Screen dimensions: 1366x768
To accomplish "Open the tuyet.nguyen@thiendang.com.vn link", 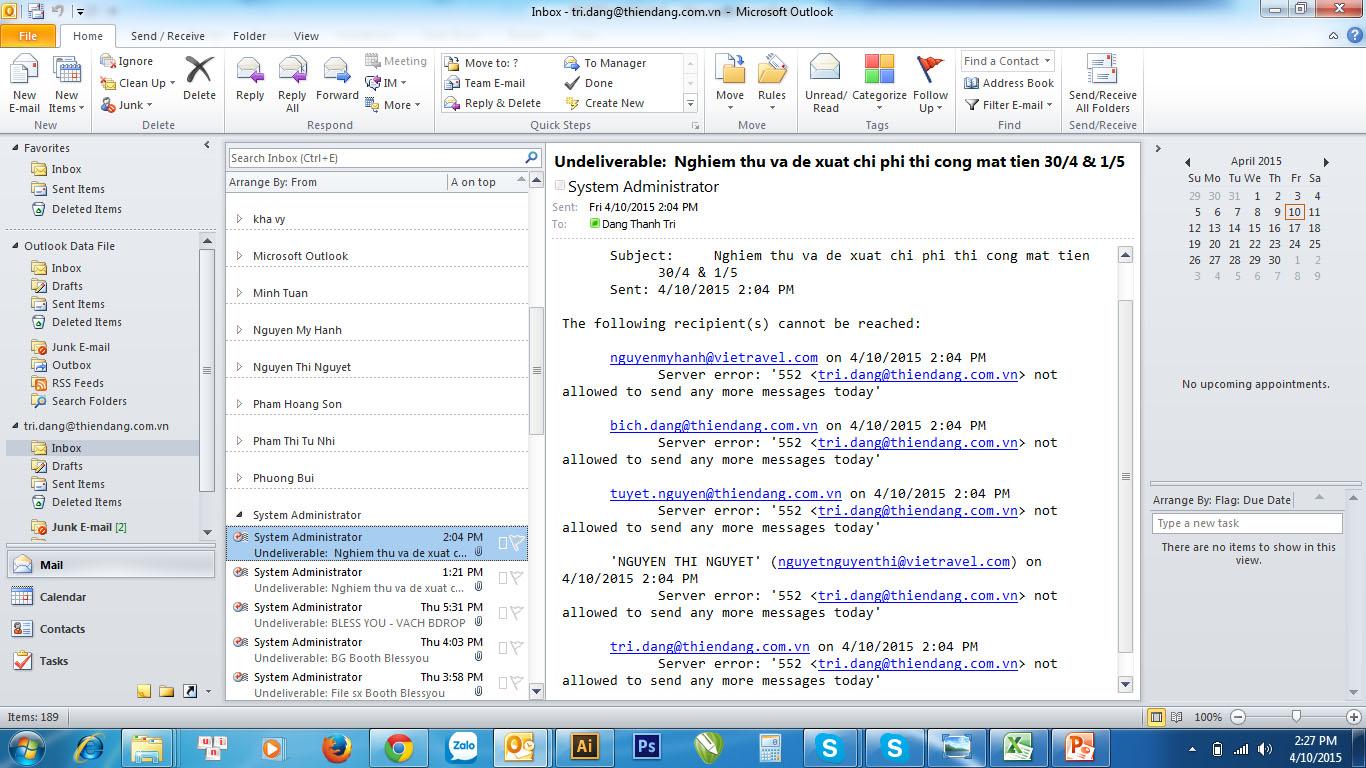I will [x=726, y=493].
